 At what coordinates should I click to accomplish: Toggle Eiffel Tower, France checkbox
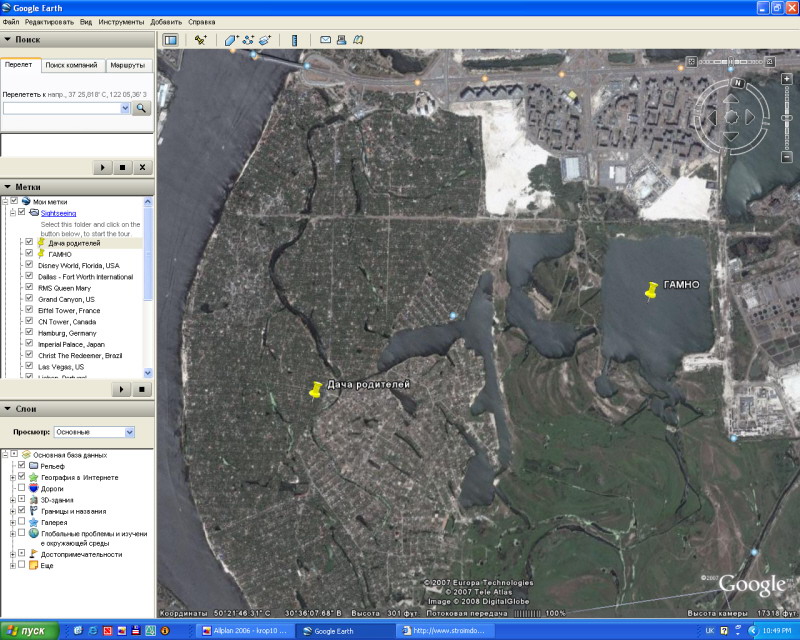29,309
